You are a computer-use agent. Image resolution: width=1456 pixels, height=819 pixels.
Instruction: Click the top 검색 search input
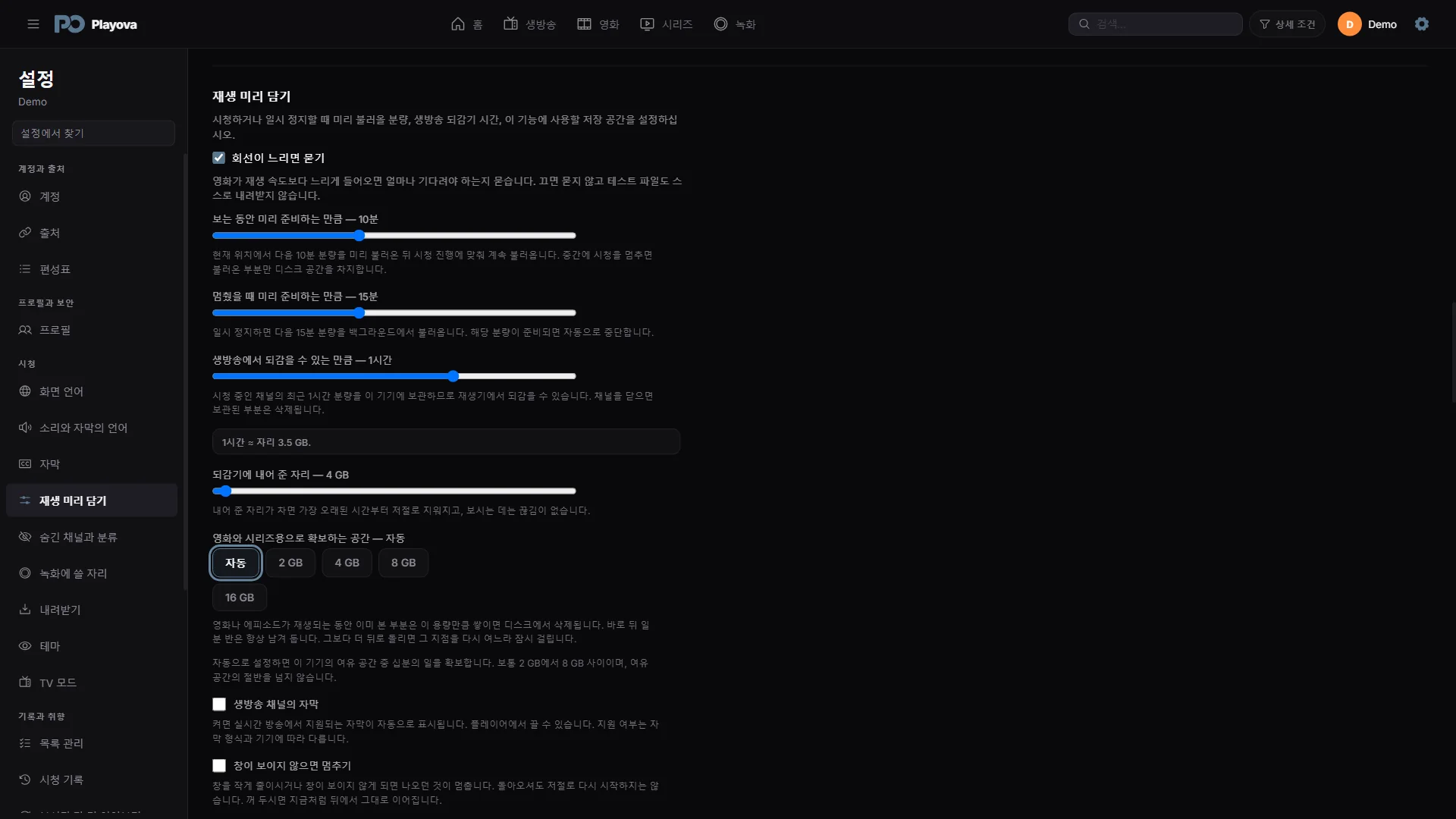pyautogui.click(x=1156, y=24)
